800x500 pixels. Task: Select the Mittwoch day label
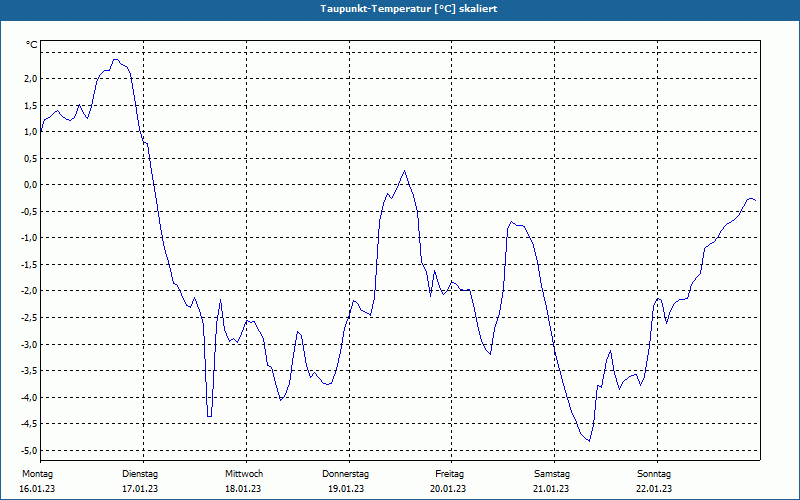point(244,474)
